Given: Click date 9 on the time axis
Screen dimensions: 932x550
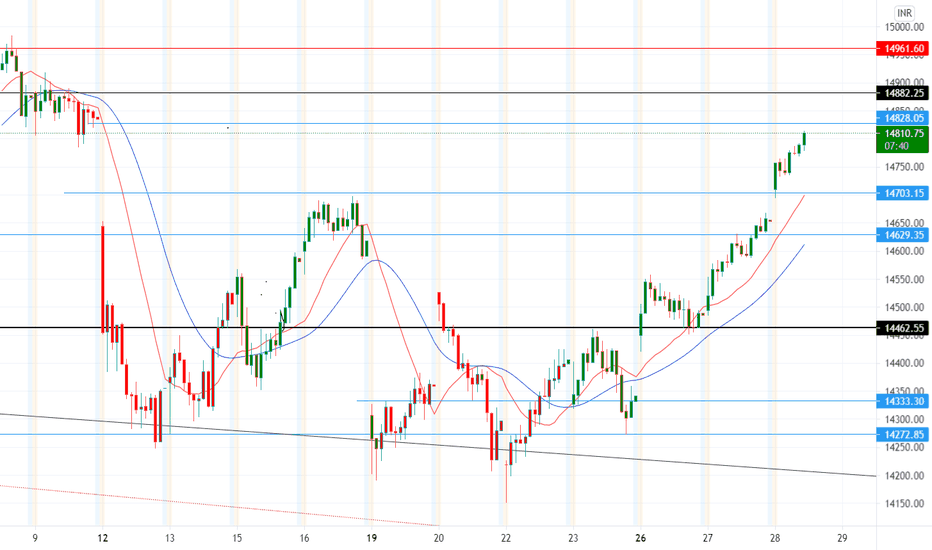Looking at the screenshot, I should click(35, 538).
